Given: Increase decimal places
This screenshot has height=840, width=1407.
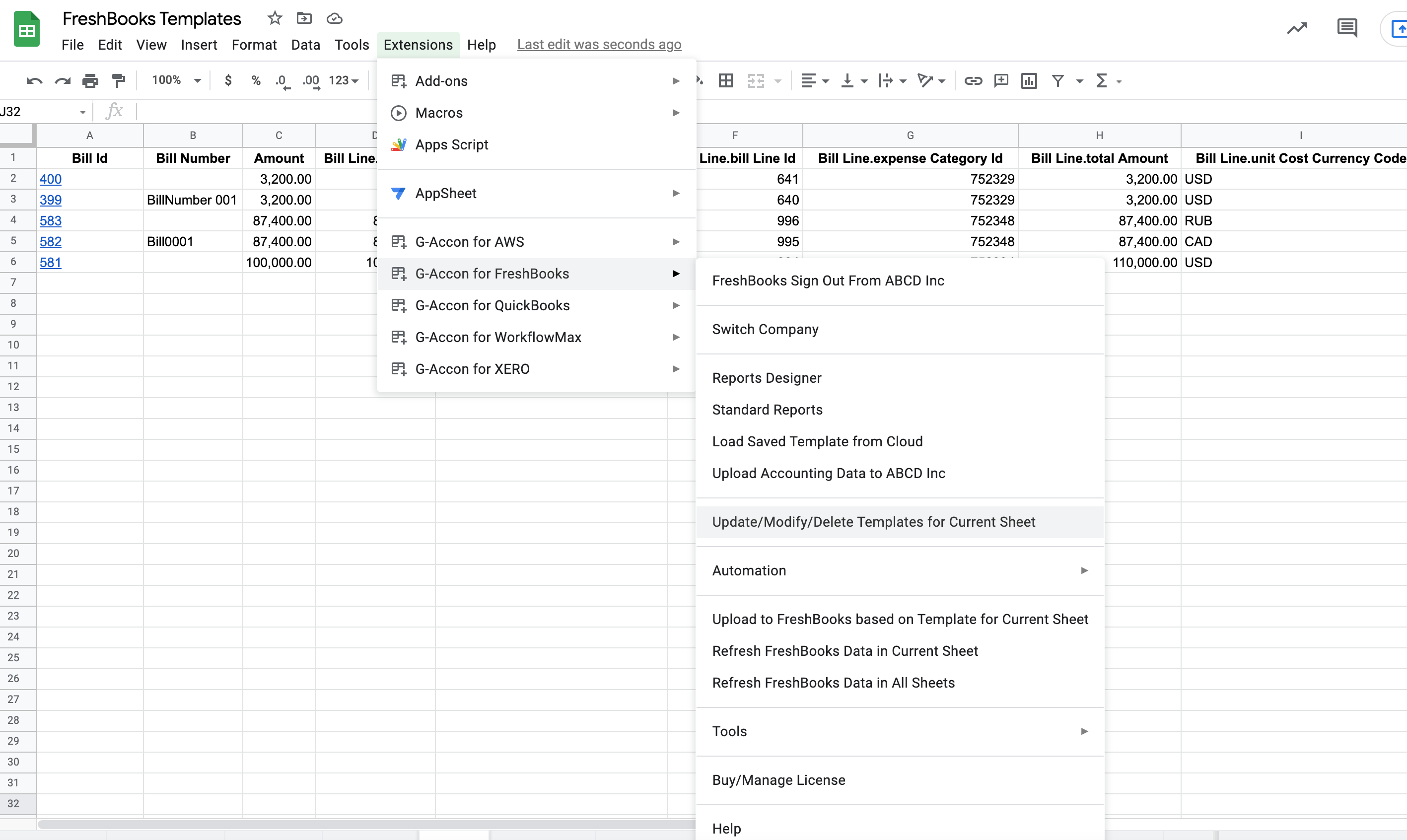Looking at the screenshot, I should (x=311, y=81).
